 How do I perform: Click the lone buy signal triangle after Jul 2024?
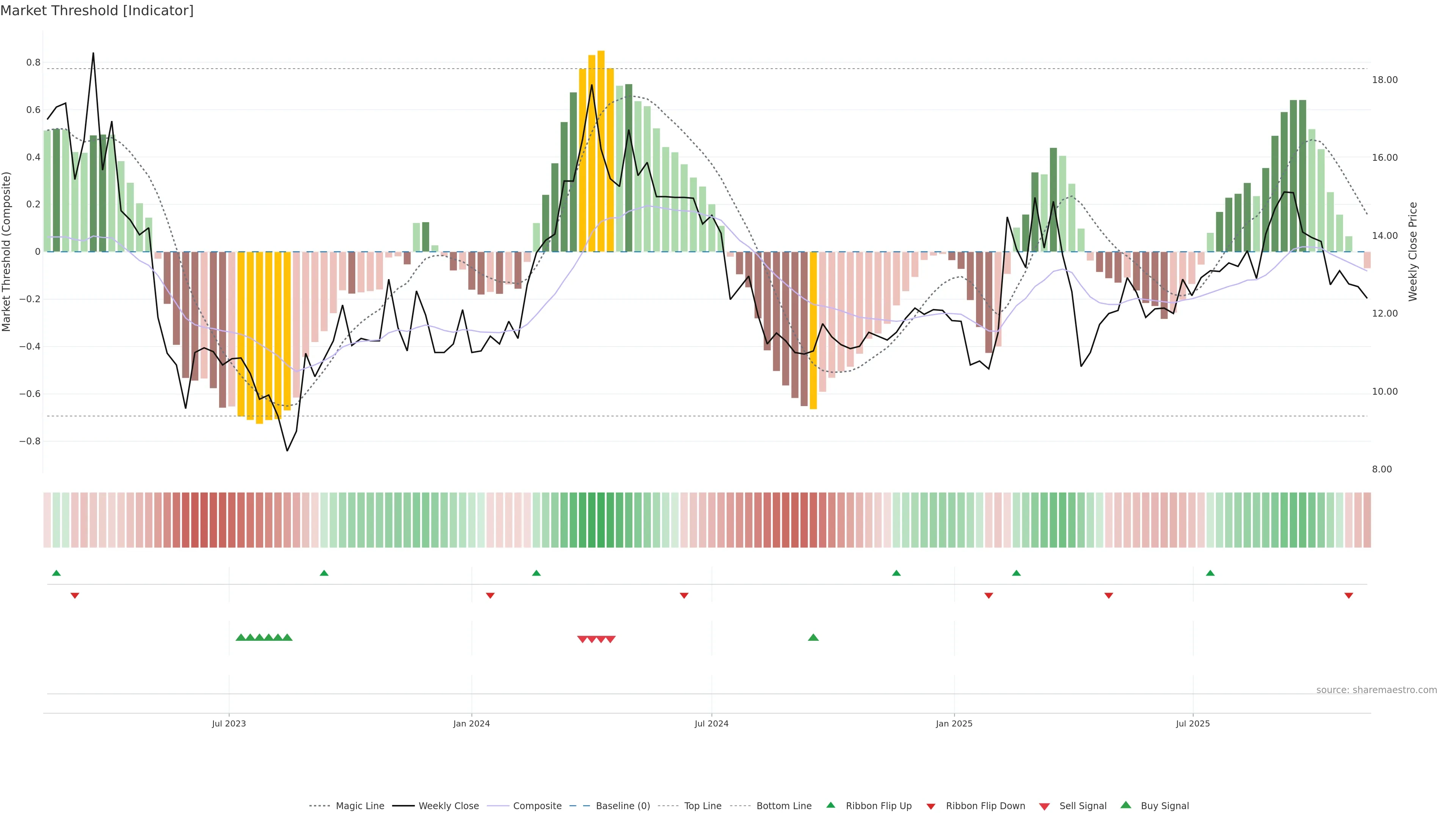tap(813, 637)
